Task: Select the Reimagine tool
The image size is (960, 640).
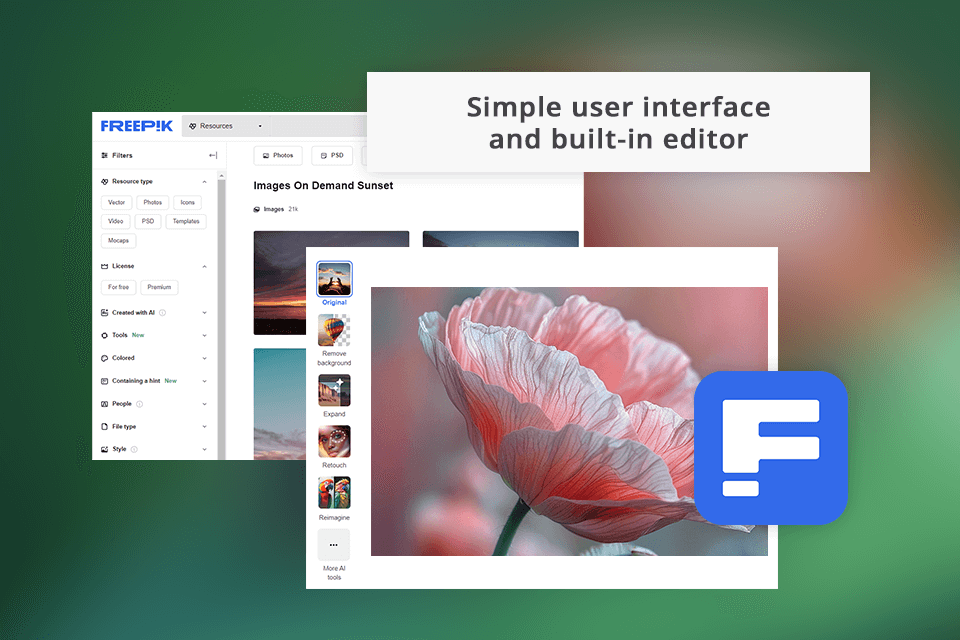Action: [x=334, y=499]
